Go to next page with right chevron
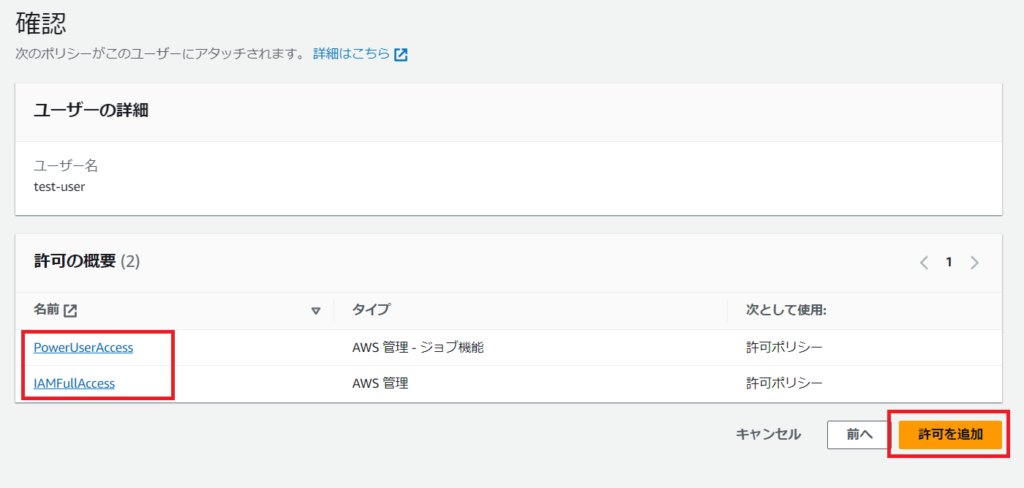1024x488 pixels. click(x=974, y=263)
